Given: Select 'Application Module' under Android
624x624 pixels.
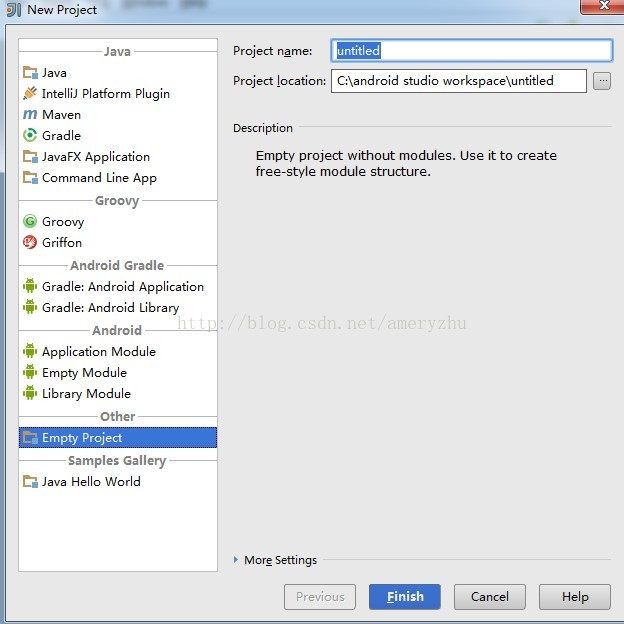Looking at the screenshot, I should pos(99,352).
